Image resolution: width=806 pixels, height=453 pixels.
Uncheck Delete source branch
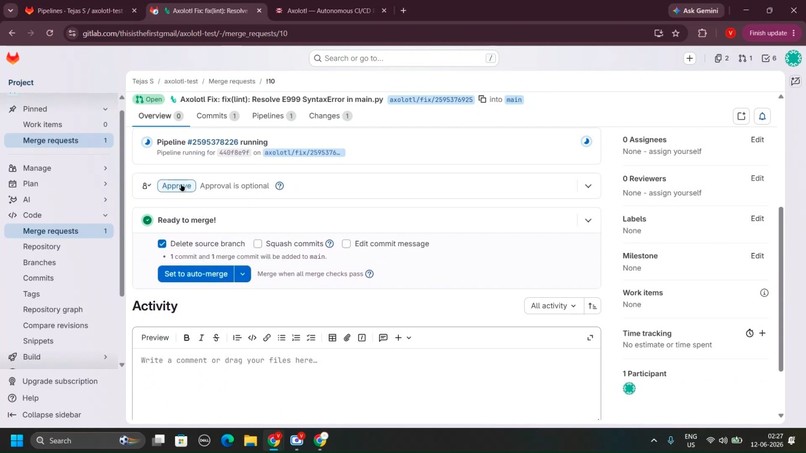pyautogui.click(x=162, y=244)
